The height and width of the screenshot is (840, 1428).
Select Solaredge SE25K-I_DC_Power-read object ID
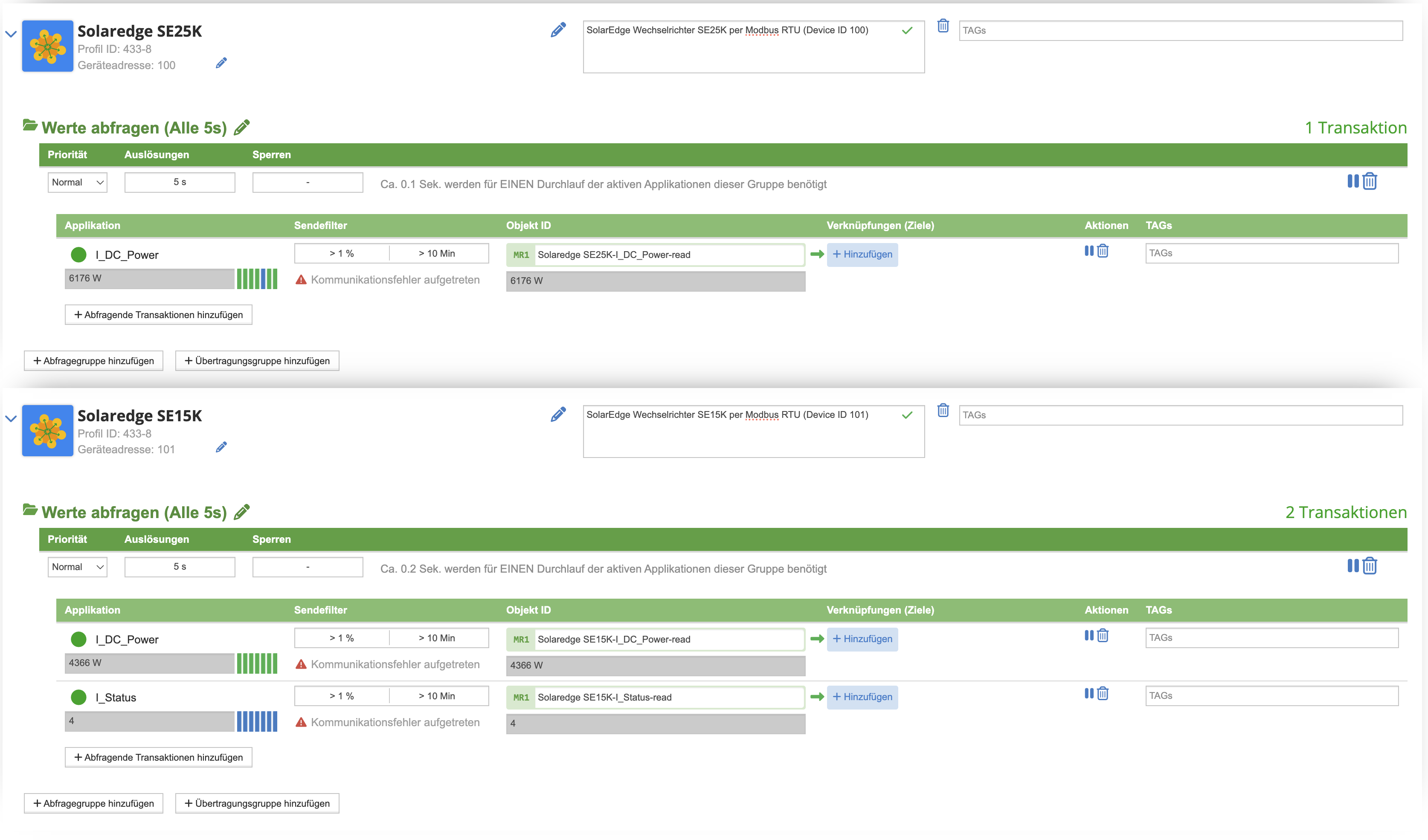coord(656,255)
